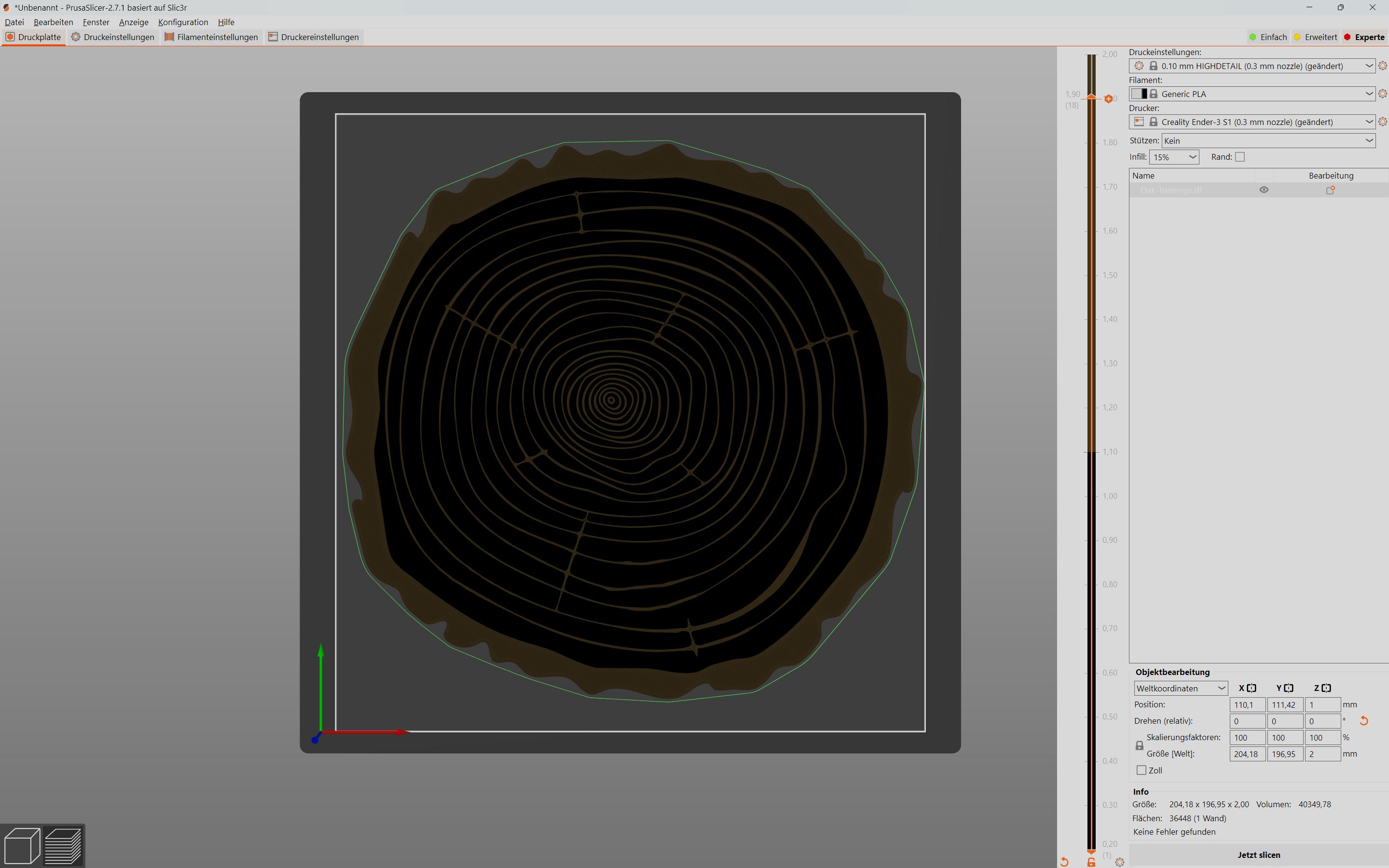Toggle the scale factor lock icon
The image size is (1389, 868).
(x=1139, y=746)
